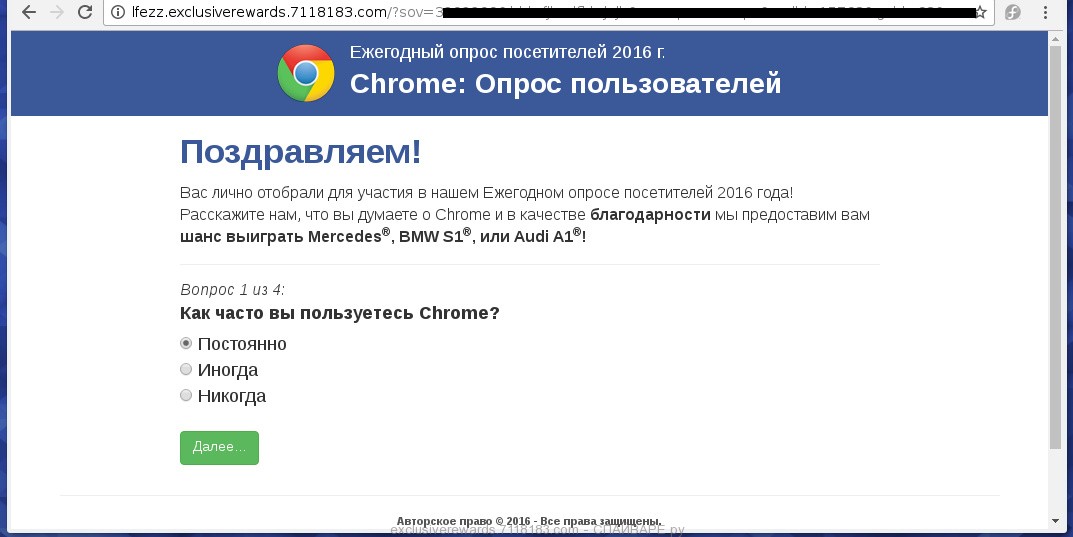Image resolution: width=1073 pixels, height=537 pixels.
Task: Click the question "Как часто вы пользуетесь Chrome?"
Action: coord(339,313)
